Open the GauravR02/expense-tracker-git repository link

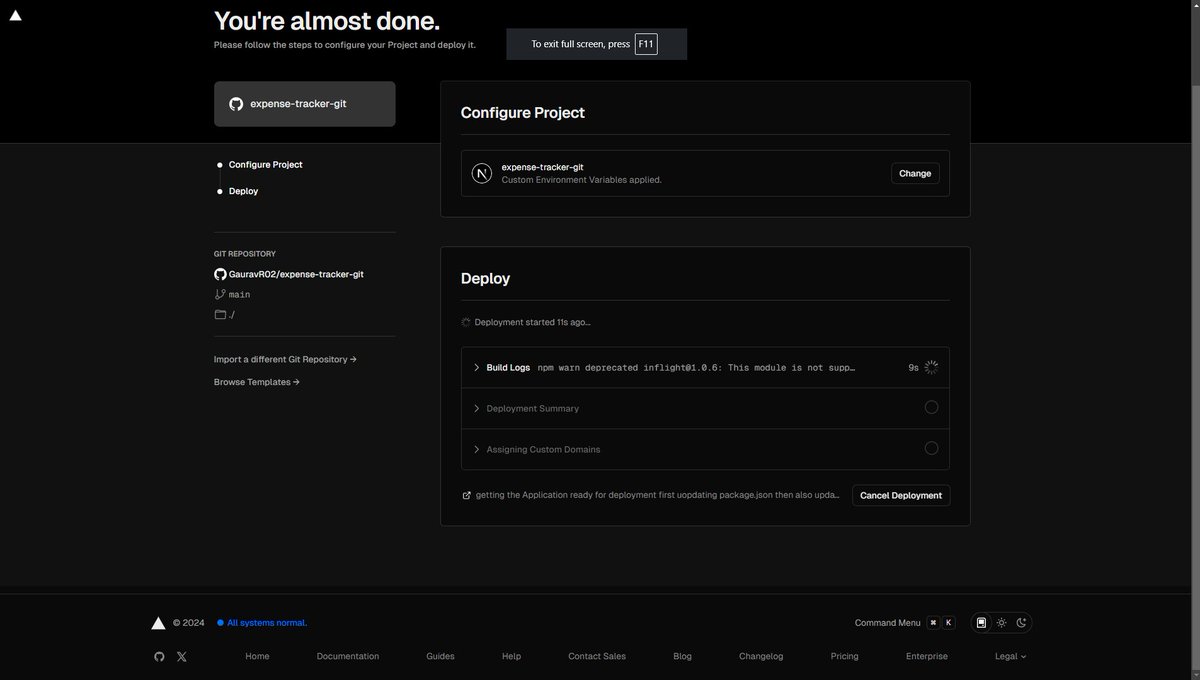pos(296,274)
